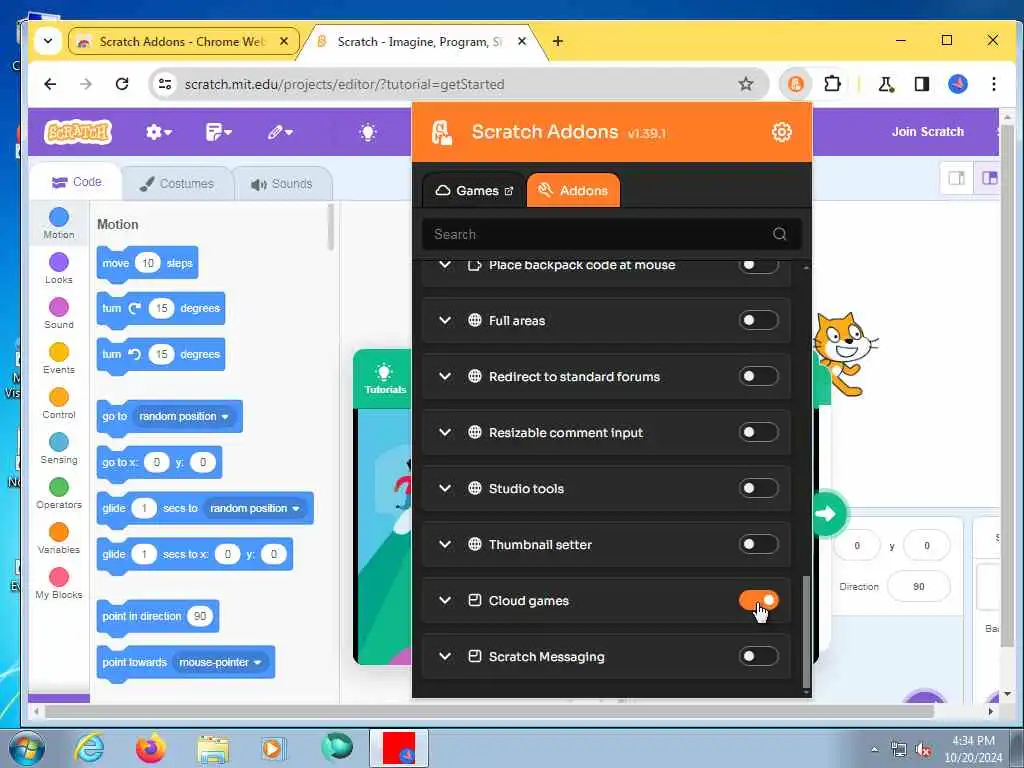Expand Redirect to standard forums details

pyautogui.click(x=445, y=376)
